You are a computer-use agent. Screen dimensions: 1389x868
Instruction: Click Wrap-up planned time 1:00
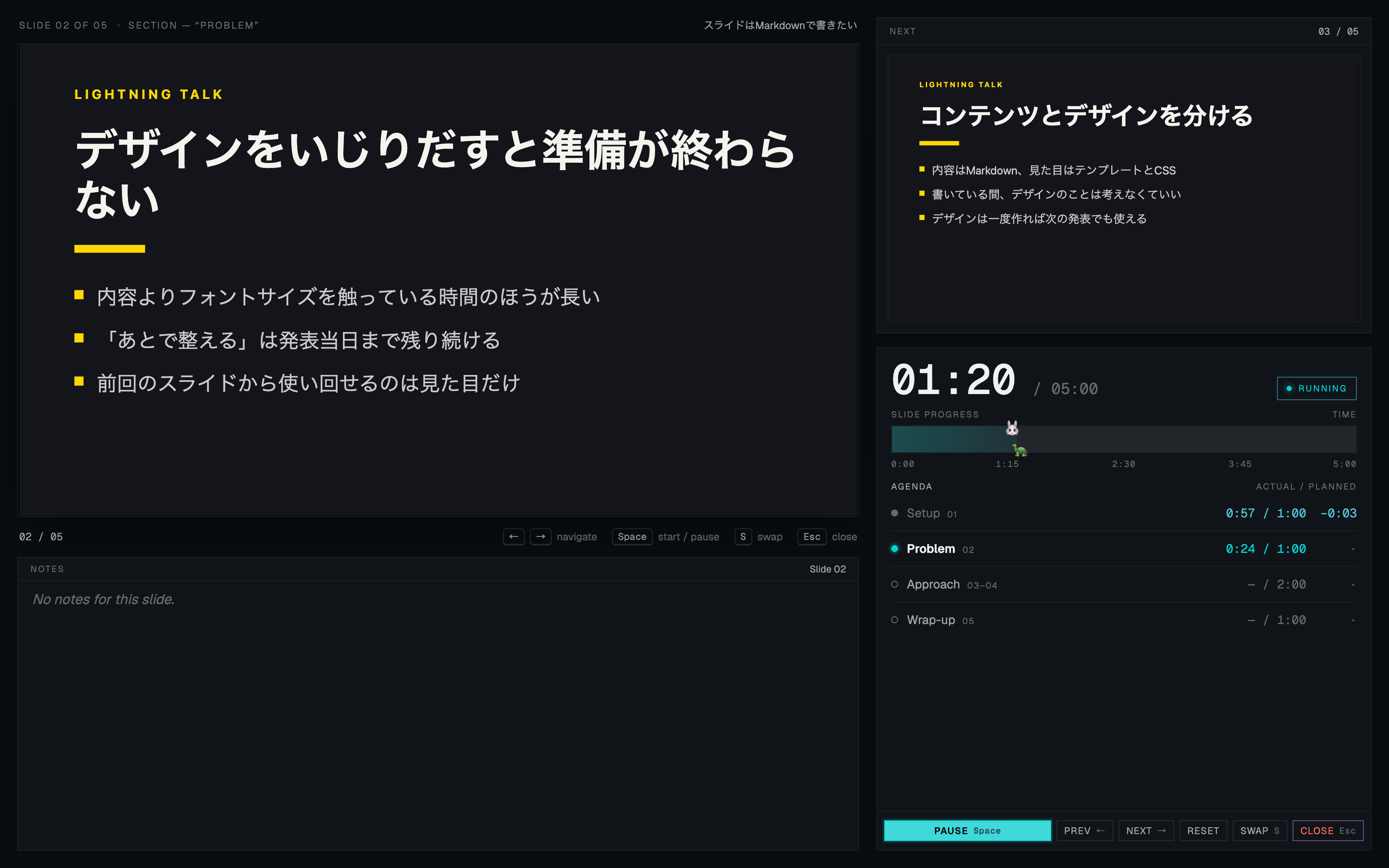pos(1291,620)
